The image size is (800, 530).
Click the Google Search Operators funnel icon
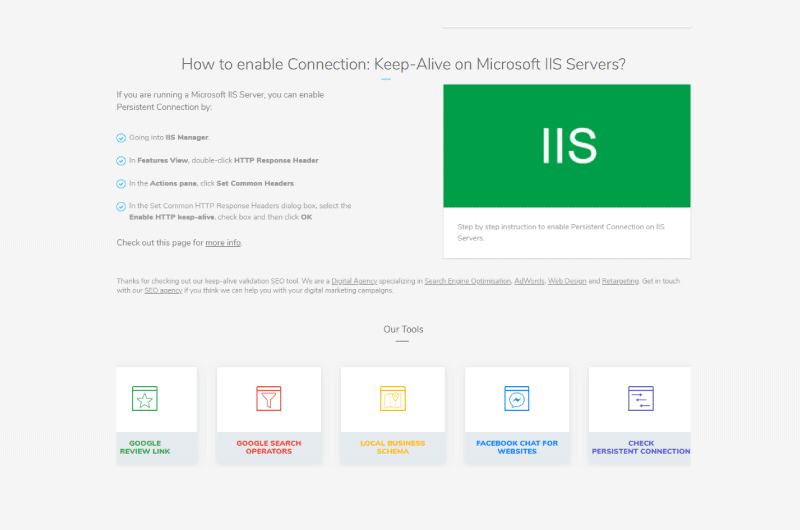[269, 398]
